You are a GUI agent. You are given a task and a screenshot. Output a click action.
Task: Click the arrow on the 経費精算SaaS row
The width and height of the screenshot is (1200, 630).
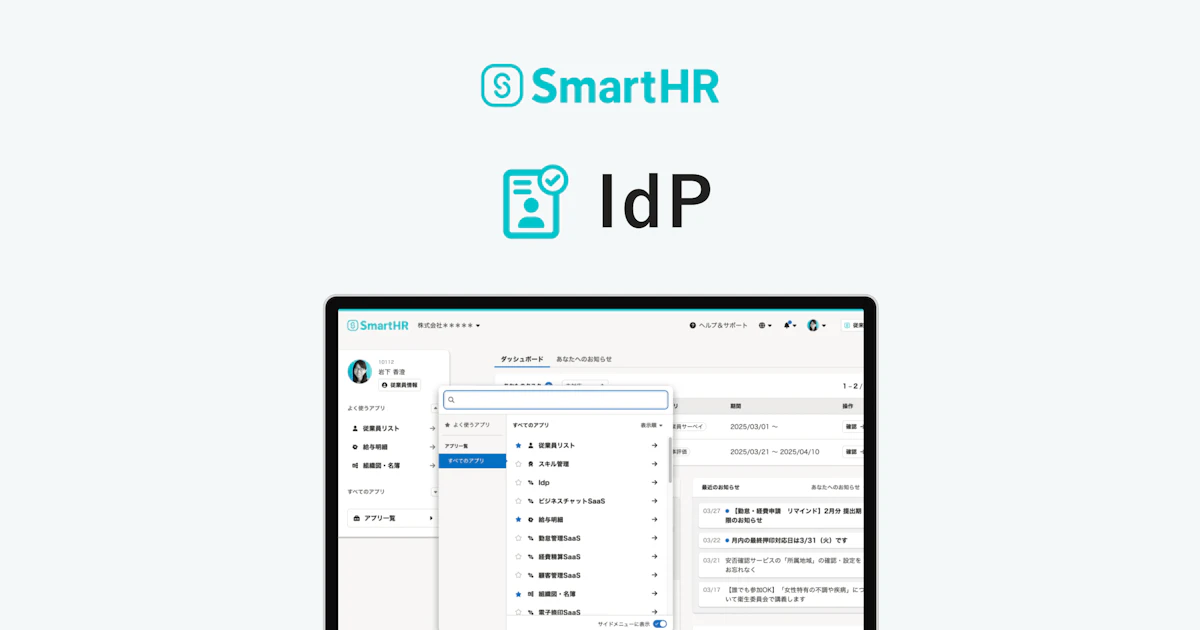click(x=654, y=557)
